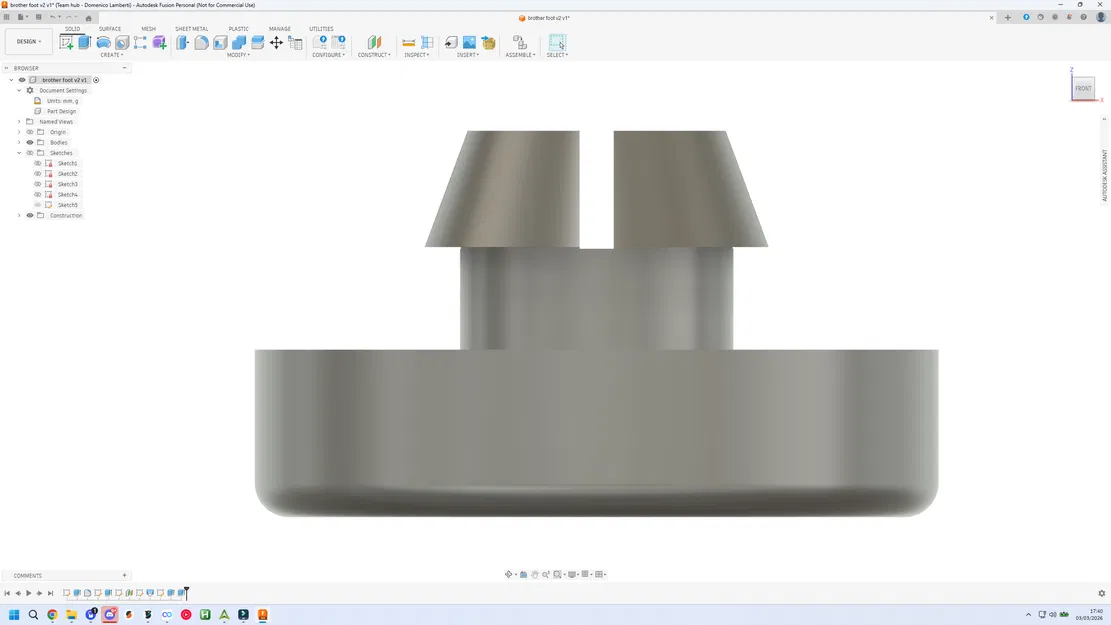Switch to the SHEET METAL tab
The height and width of the screenshot is (625, 1111).
click(191, 29)
